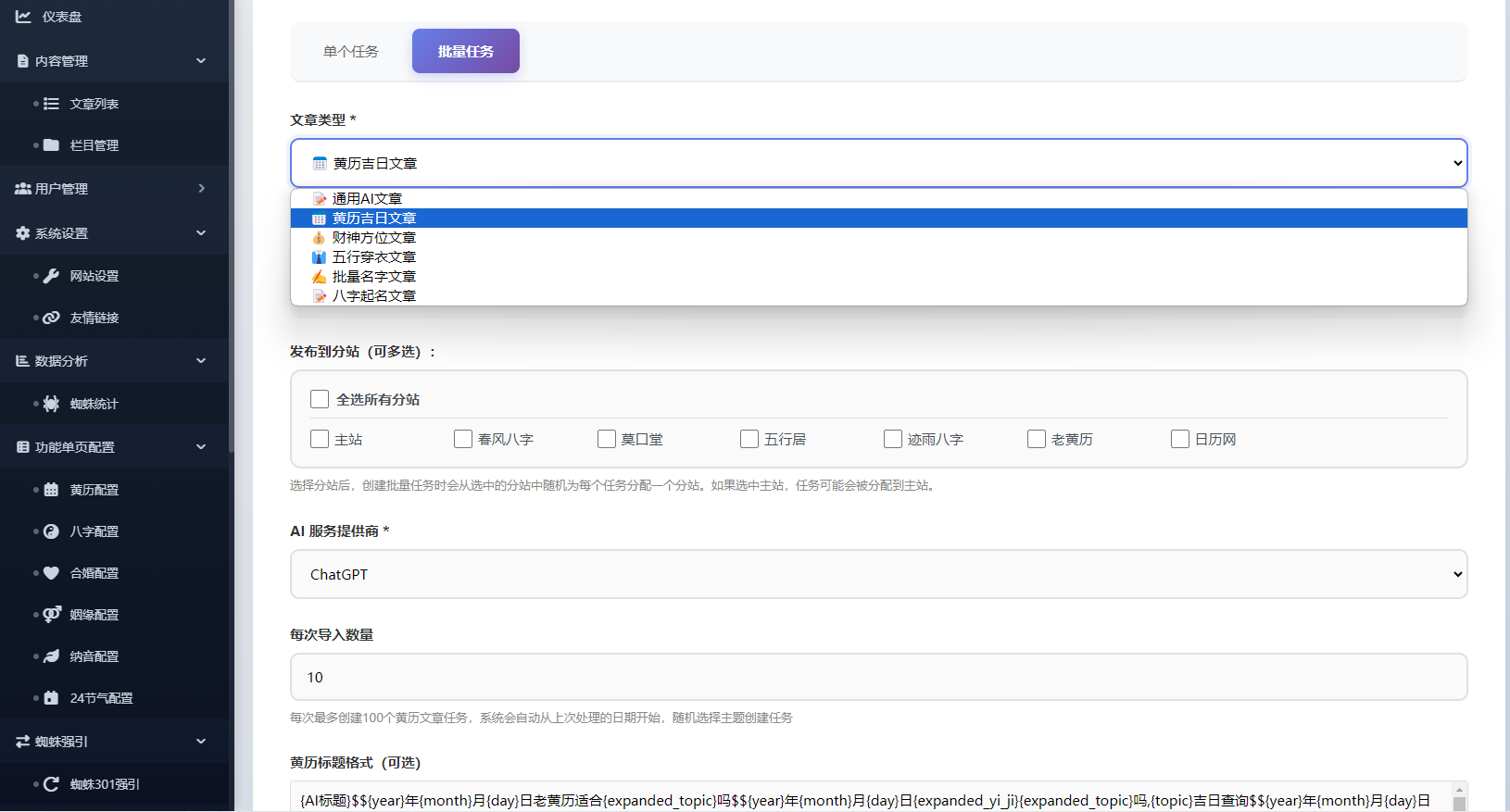Click the folder icon for 栏目管理

52,145
